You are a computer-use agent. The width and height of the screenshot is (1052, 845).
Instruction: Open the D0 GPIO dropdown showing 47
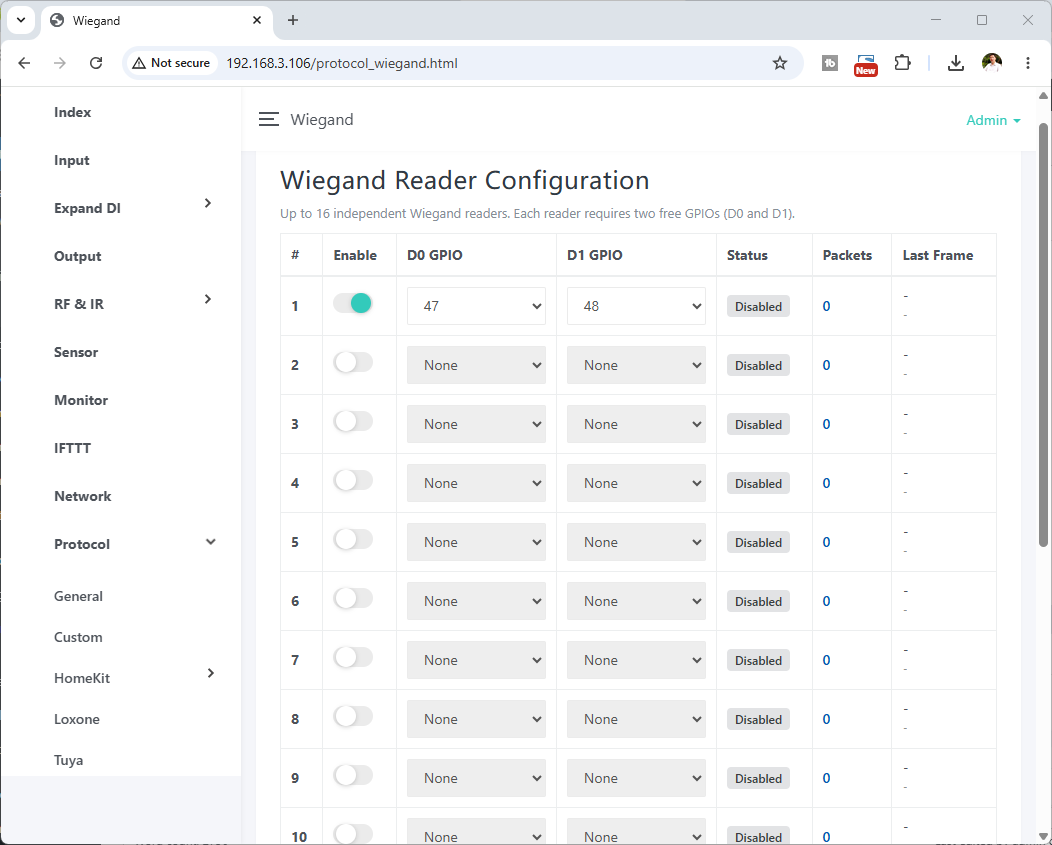pos(476,306)
